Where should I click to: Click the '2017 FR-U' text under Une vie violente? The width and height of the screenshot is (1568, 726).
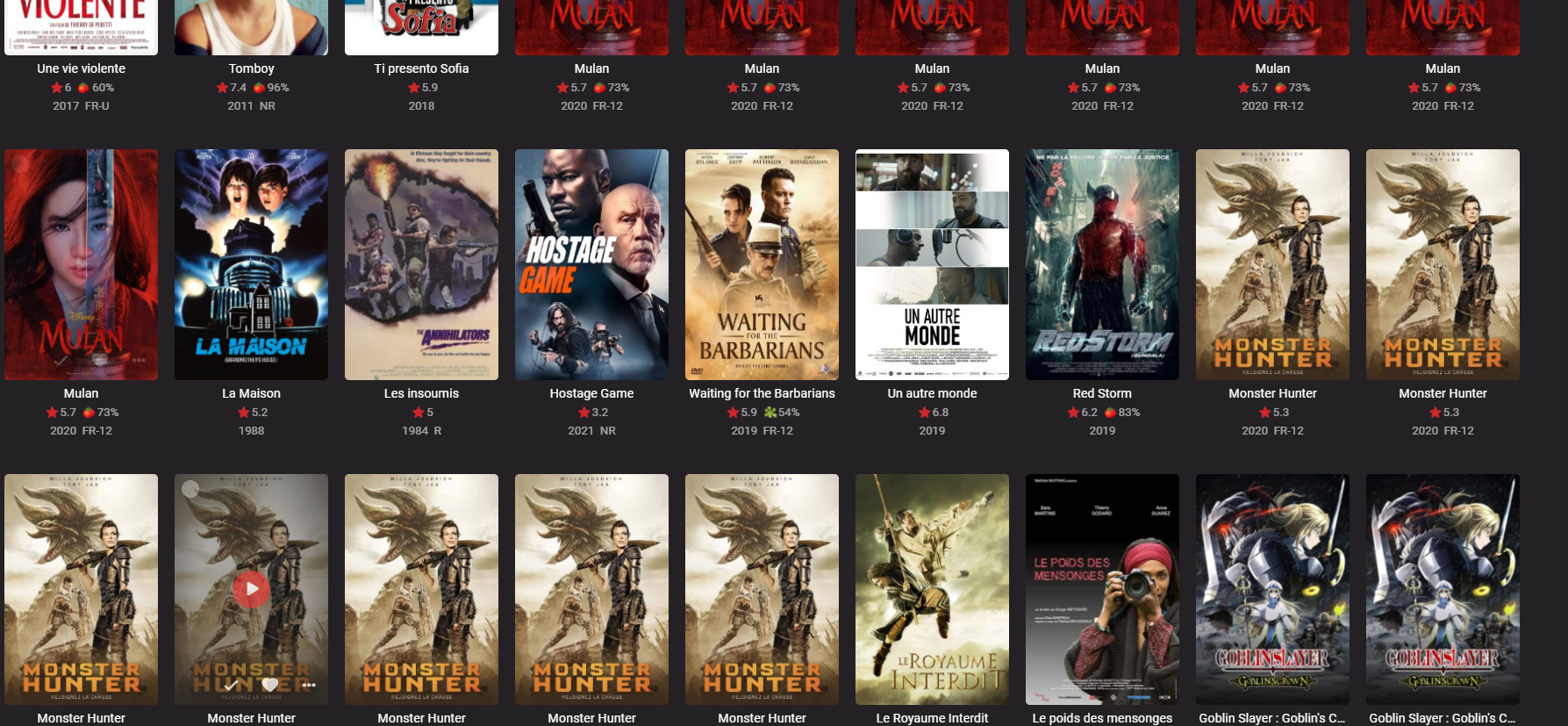(81, 106)
